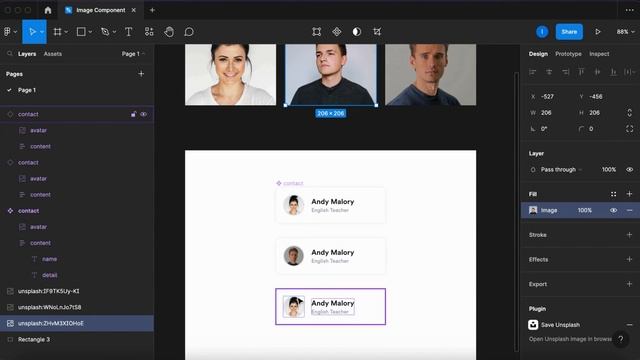Viewport: 640px width, 360px height.
Task: Switch to the Layers tab
Action: (27, 54)
